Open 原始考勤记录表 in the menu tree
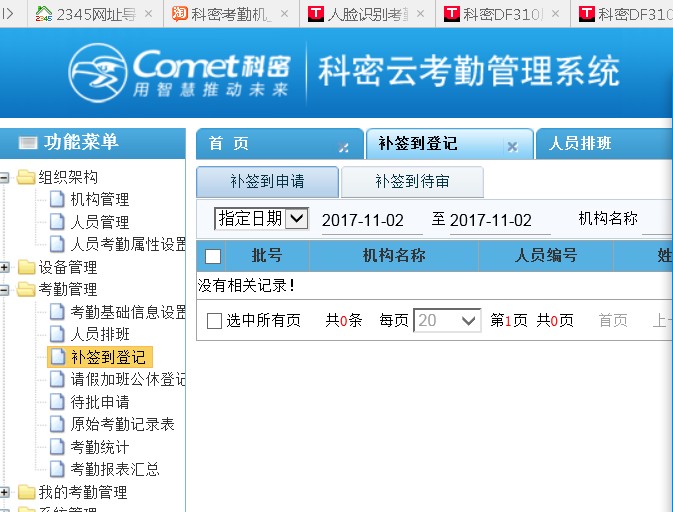Screen dimensions: 673x512 click(x=122, y=424)
